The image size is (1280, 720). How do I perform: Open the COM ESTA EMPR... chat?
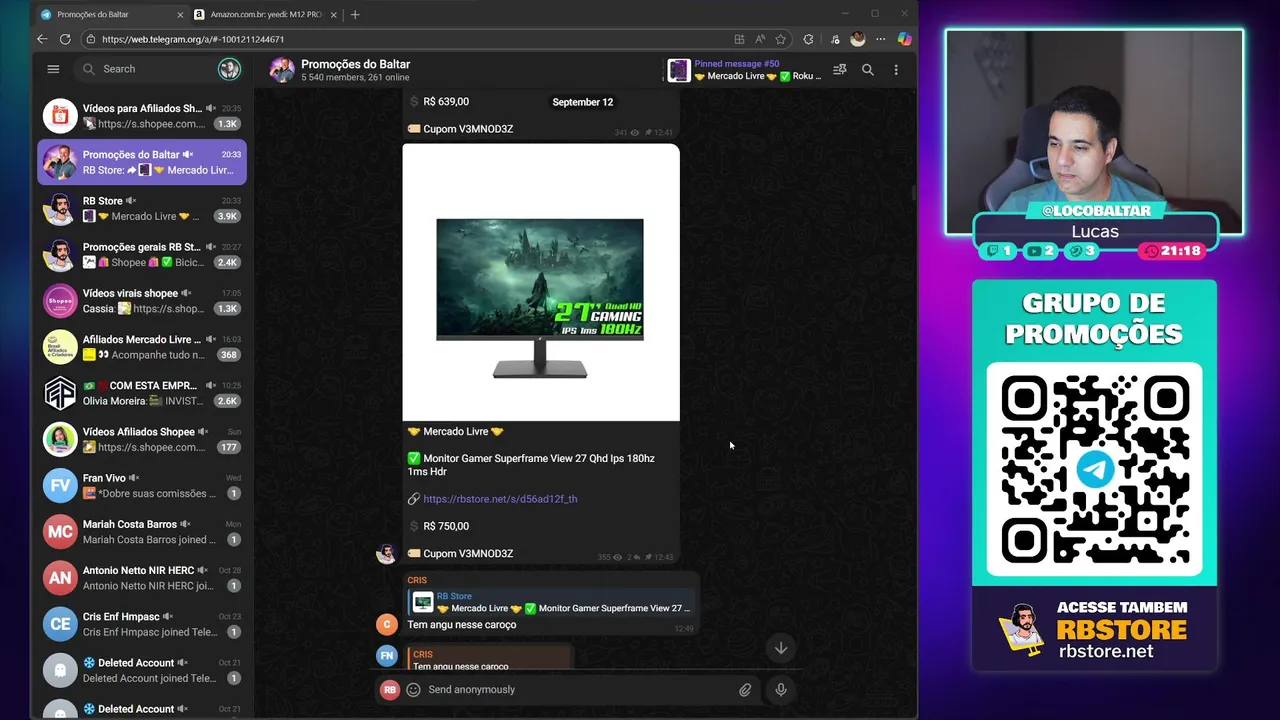(142, 393)
